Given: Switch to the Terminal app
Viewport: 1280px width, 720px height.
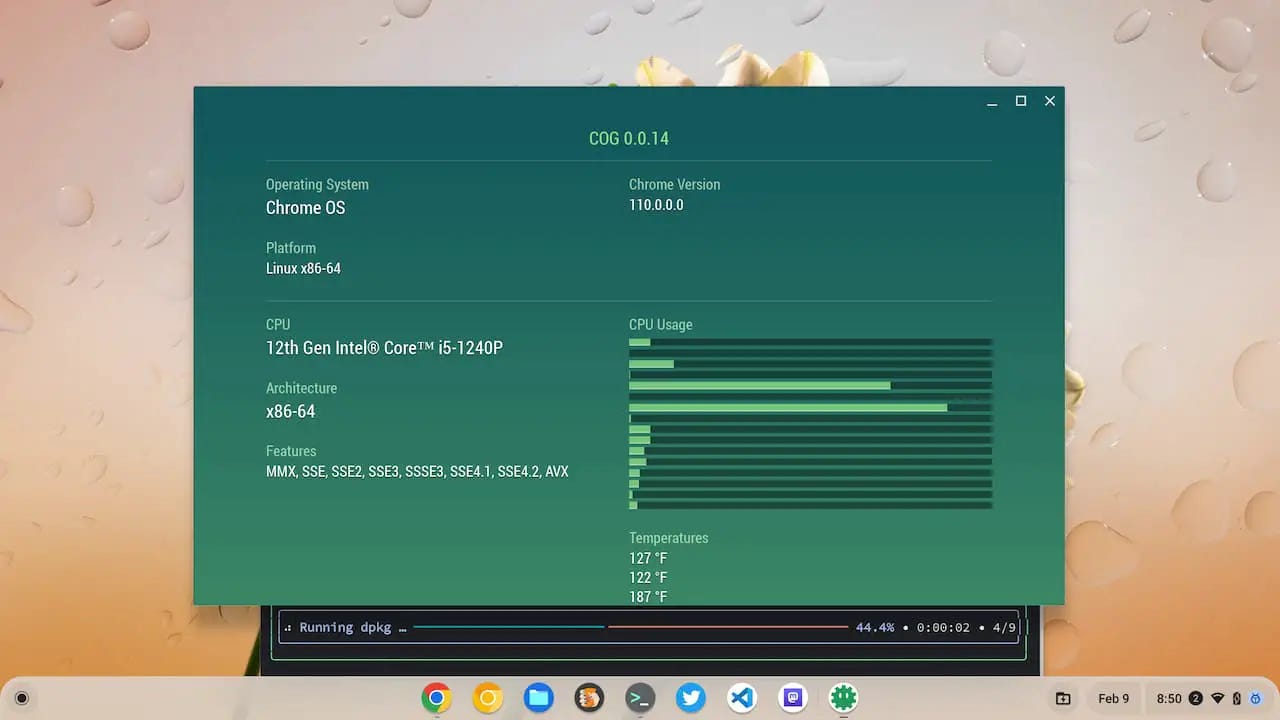Looking at the screenshot, I should 640,698.
